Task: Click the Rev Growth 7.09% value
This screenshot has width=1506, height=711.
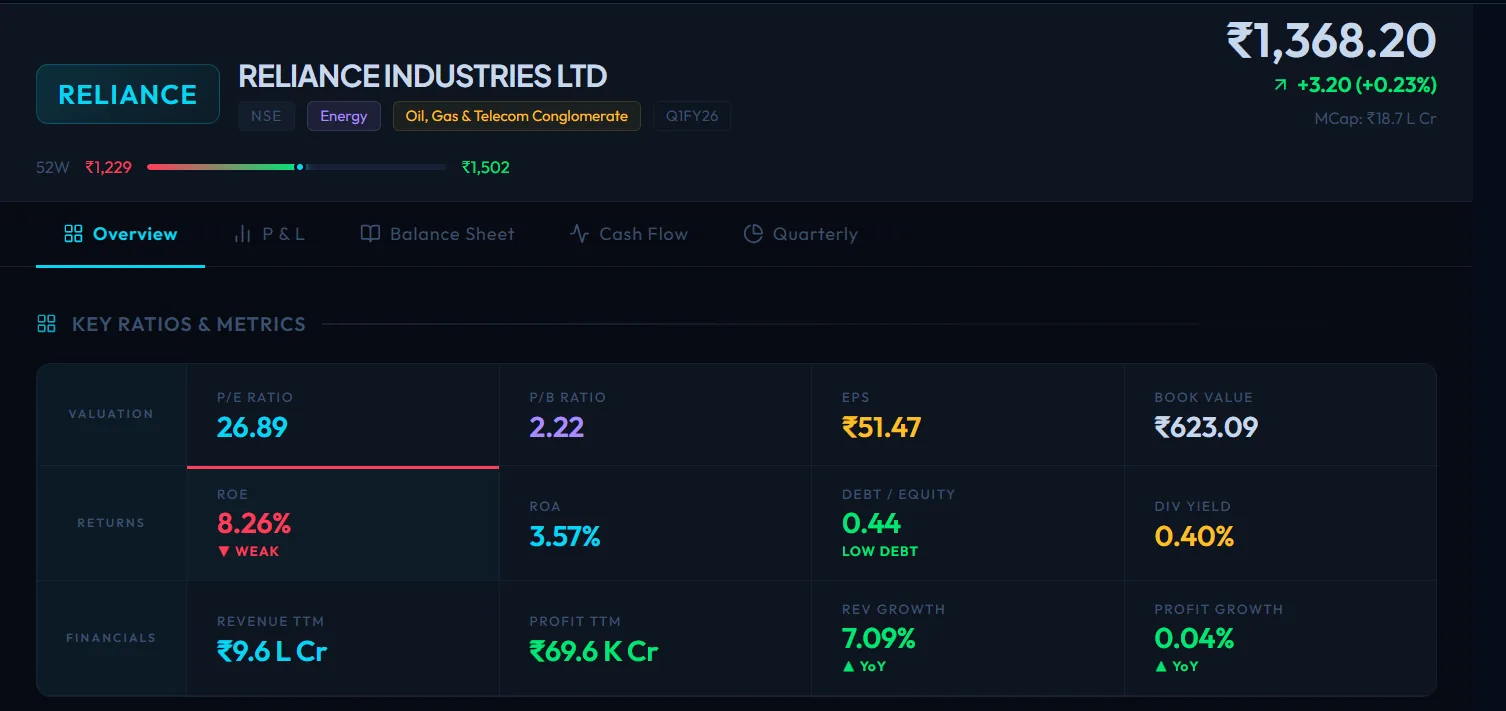Action: click(x=879, y=638)
